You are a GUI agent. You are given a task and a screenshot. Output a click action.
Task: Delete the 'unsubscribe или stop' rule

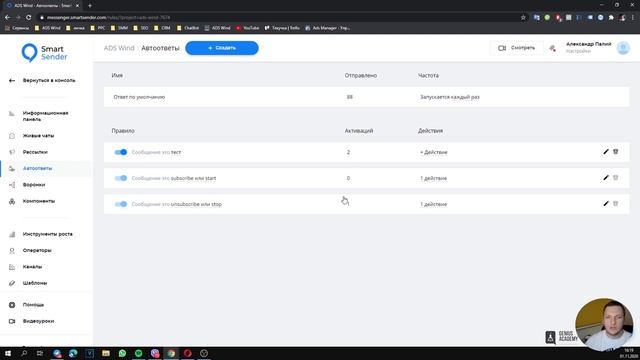[x=616, y=204]
